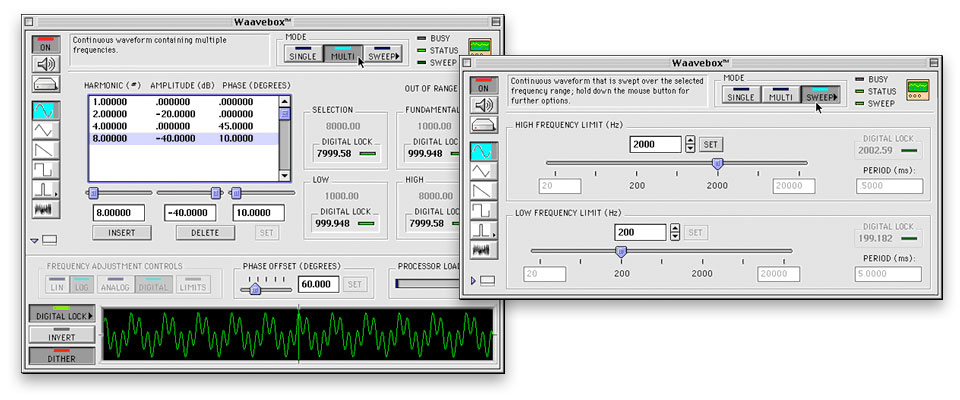Click the DELETE button
This screenshot has height=400, width=960.
point(205,233)
